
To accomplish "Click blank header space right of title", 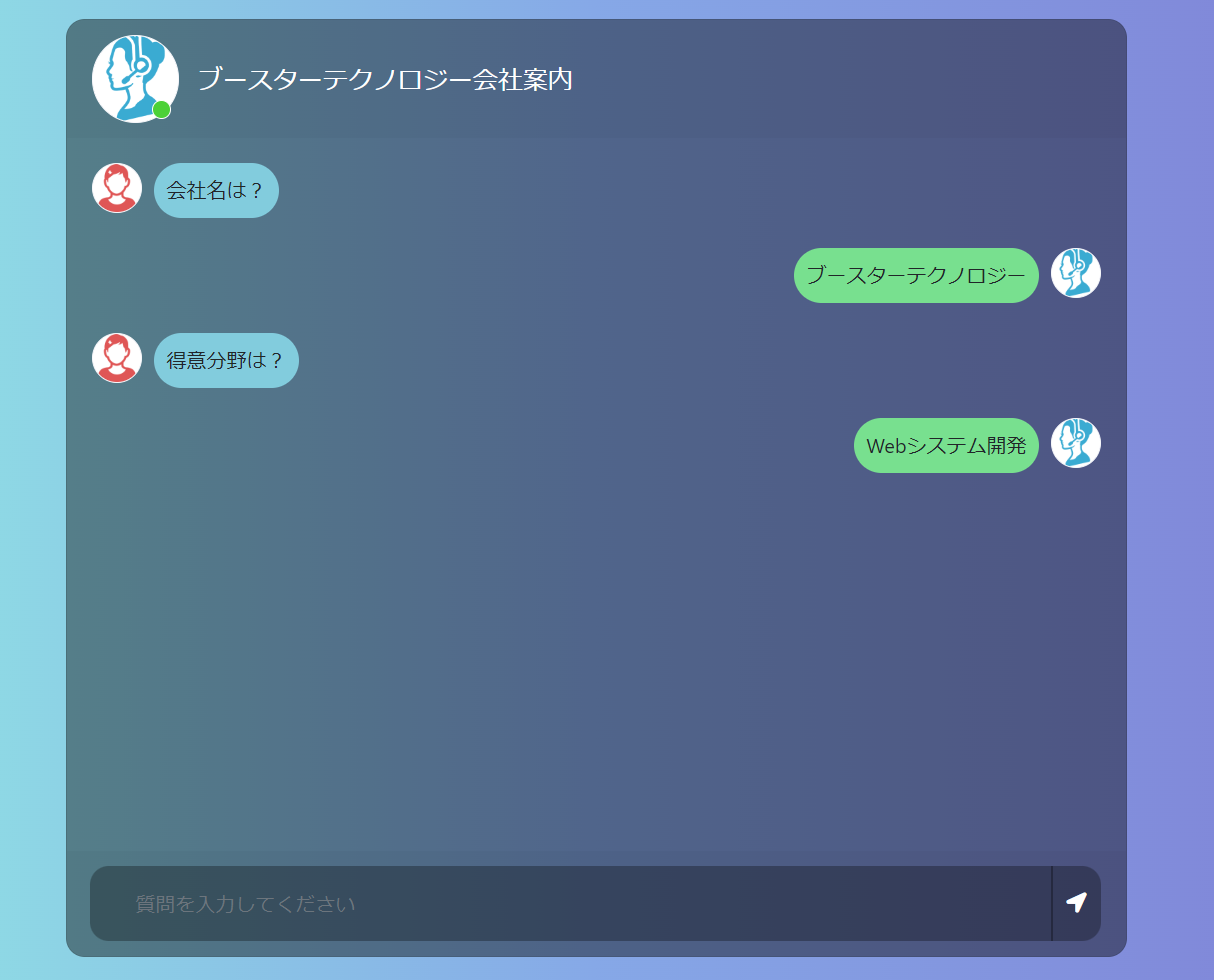I will click(x=850, y=79).
